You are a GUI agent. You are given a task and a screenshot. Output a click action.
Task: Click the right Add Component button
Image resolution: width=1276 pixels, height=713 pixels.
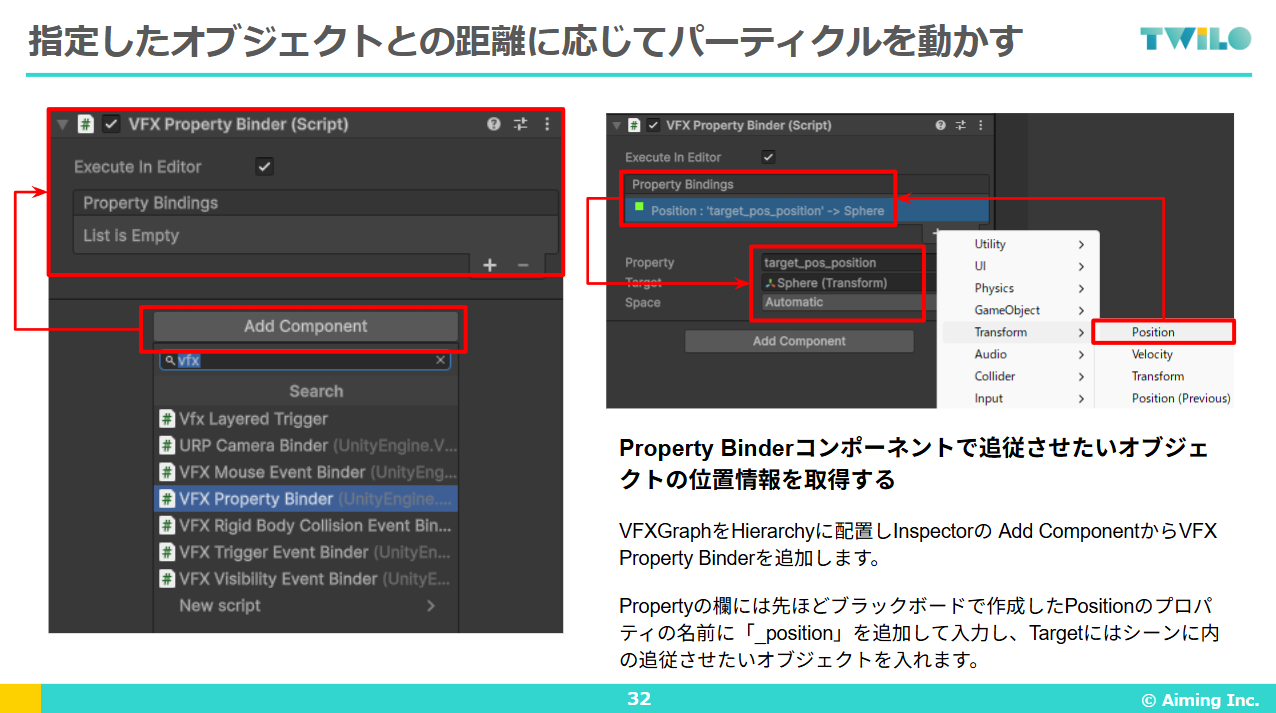798,341
